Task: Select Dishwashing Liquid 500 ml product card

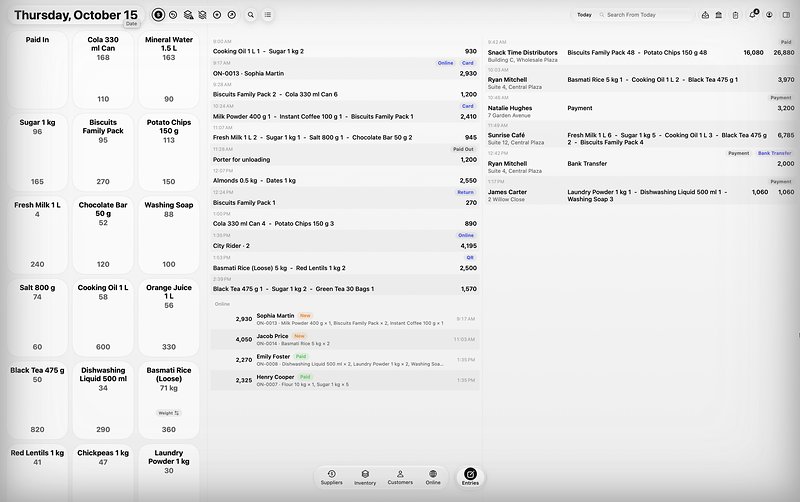Action: click(x=103, y=400)
